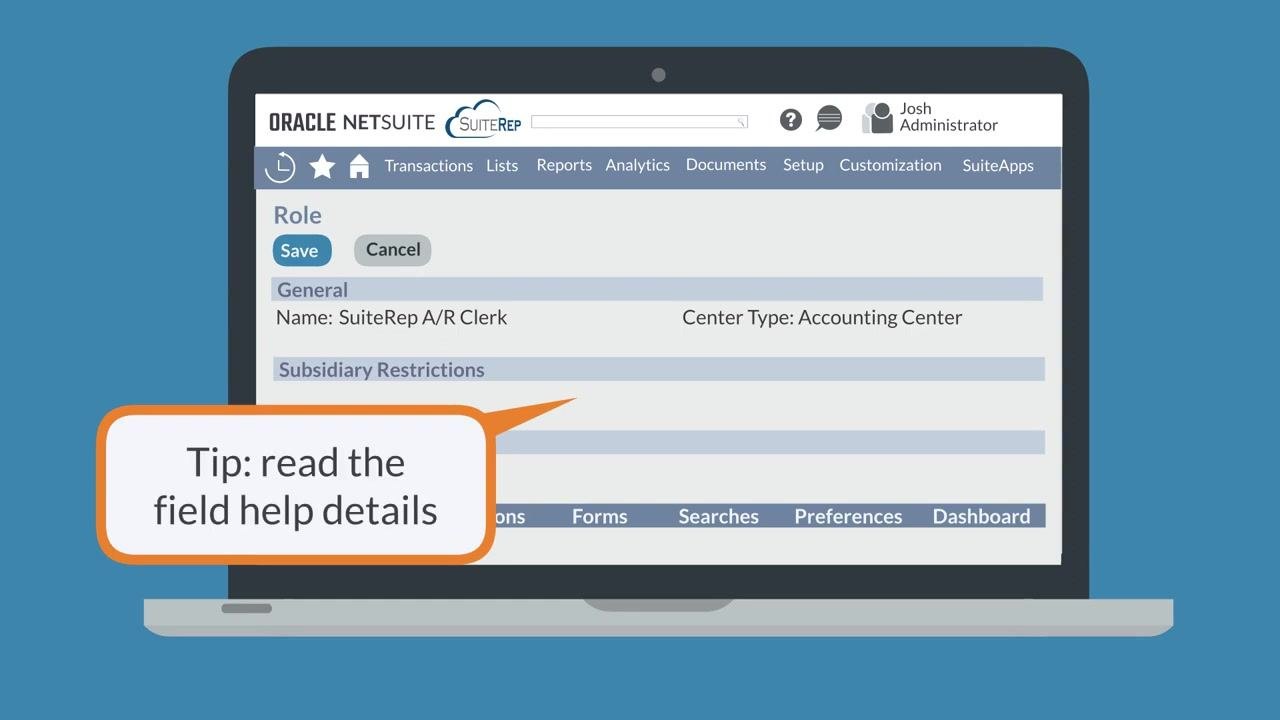
Task: Click the user role avatar icon
Action: pyautogui.click(x=877, y=118)
